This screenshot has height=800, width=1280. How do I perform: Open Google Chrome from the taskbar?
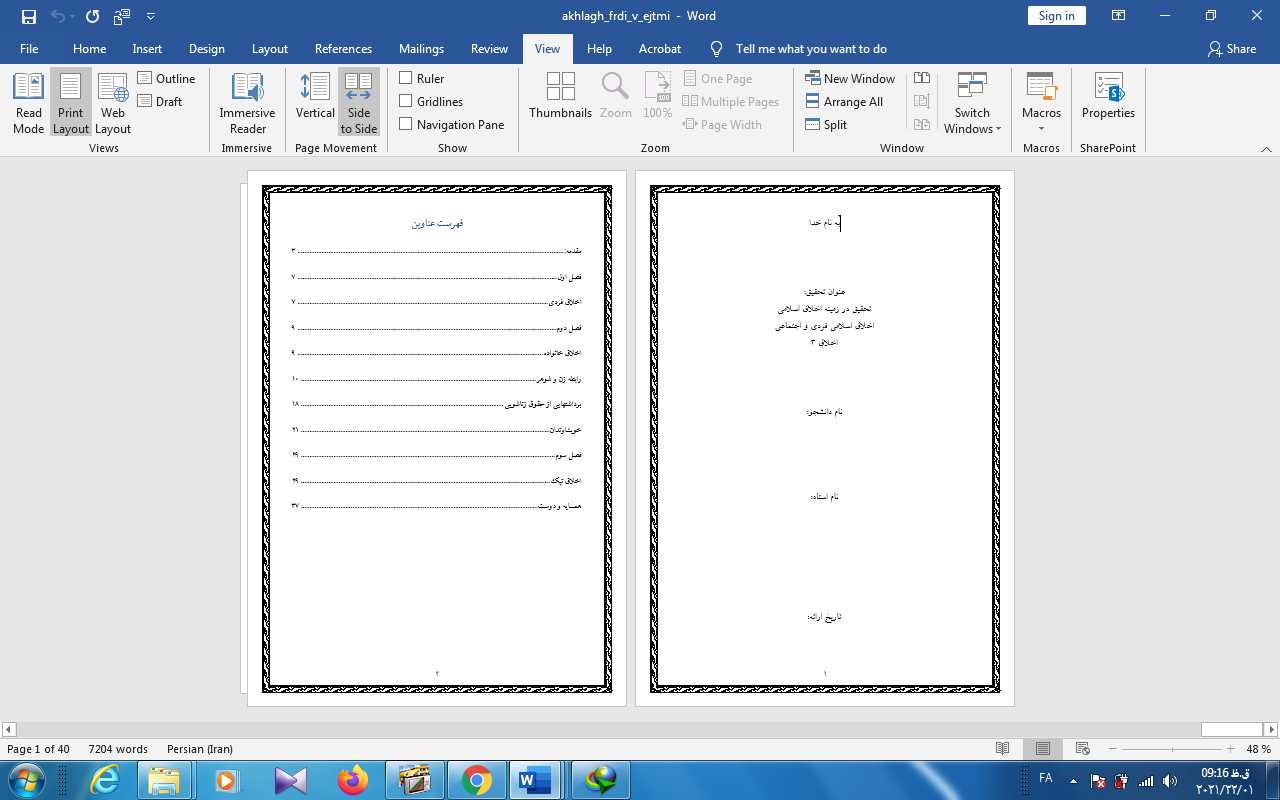pyautogui.click(x=477, y=780)
